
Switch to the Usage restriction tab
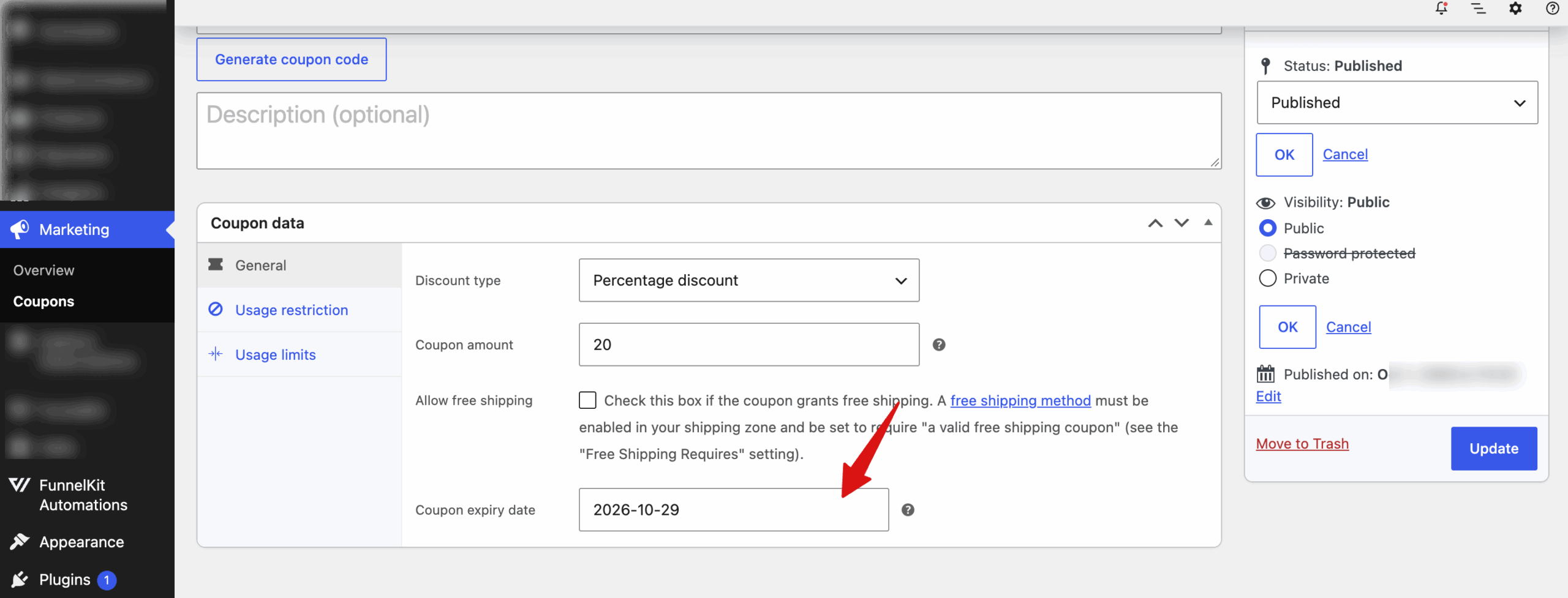(300, 310)
